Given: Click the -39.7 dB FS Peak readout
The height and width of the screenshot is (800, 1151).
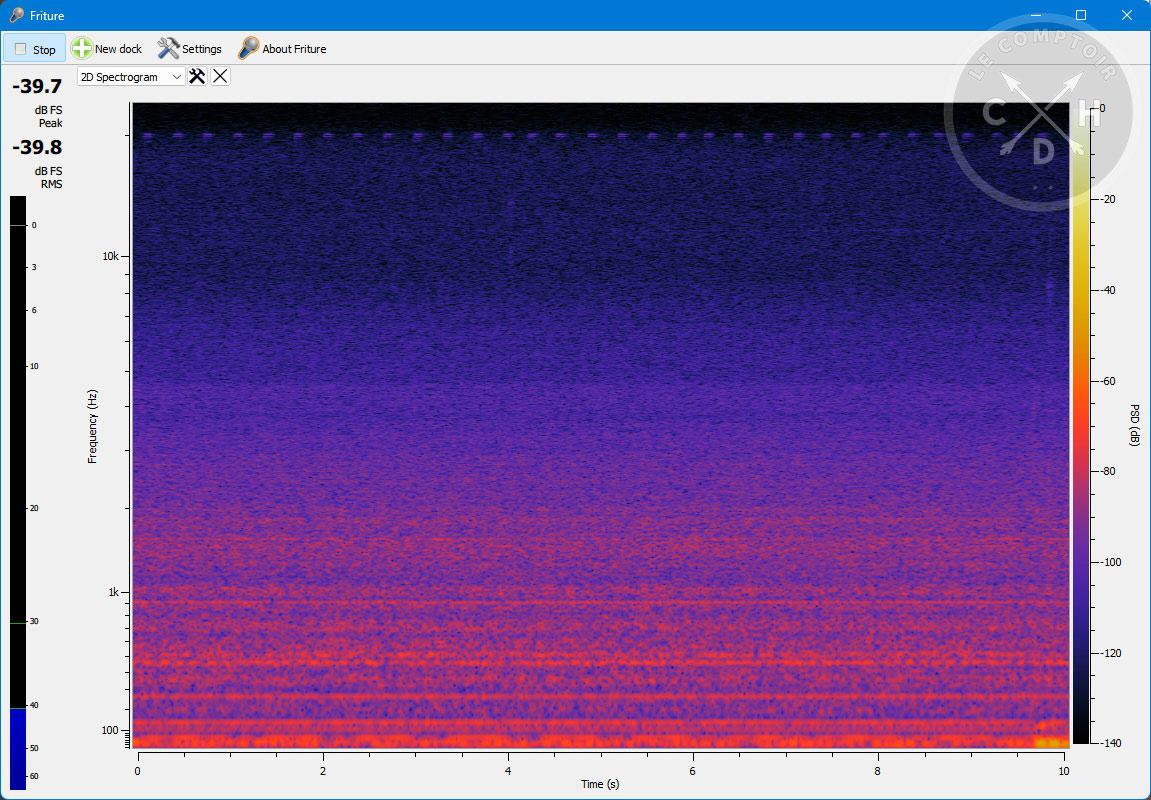Looking at the screenshot, I should (x=37, y=87).
